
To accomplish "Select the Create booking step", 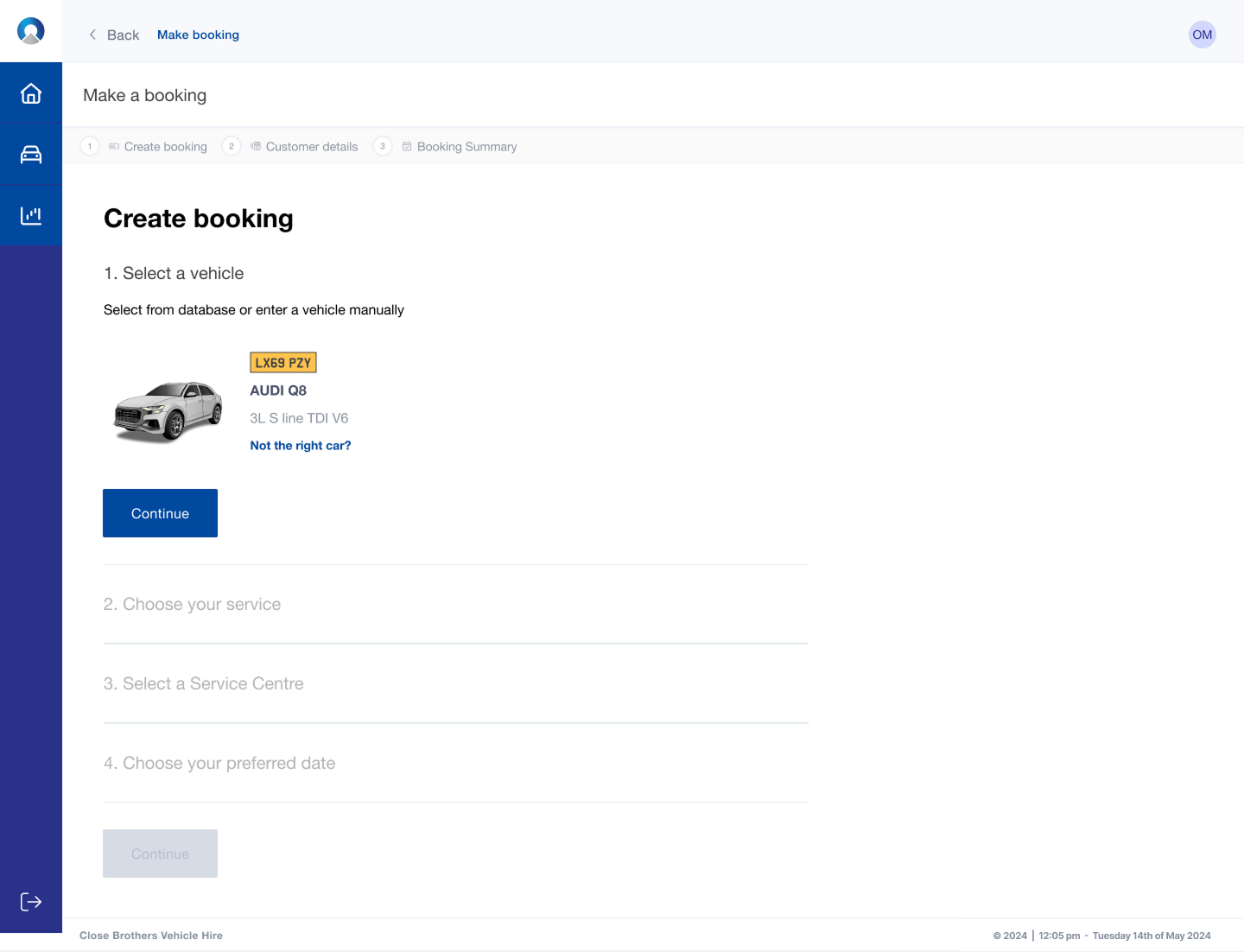I will 165,147.
